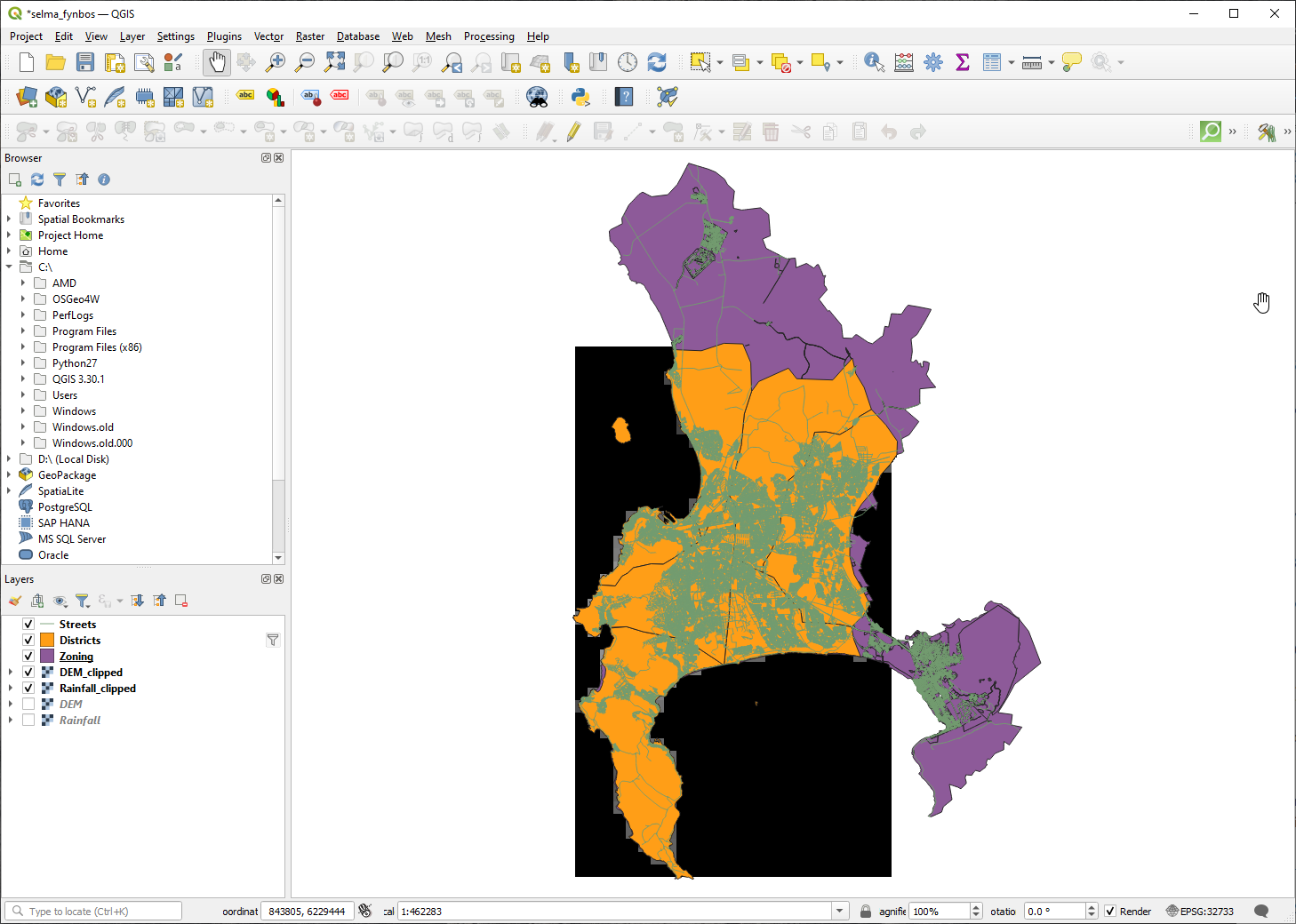
Task: Expand the Program Files folder
Action: pos(23,331)
